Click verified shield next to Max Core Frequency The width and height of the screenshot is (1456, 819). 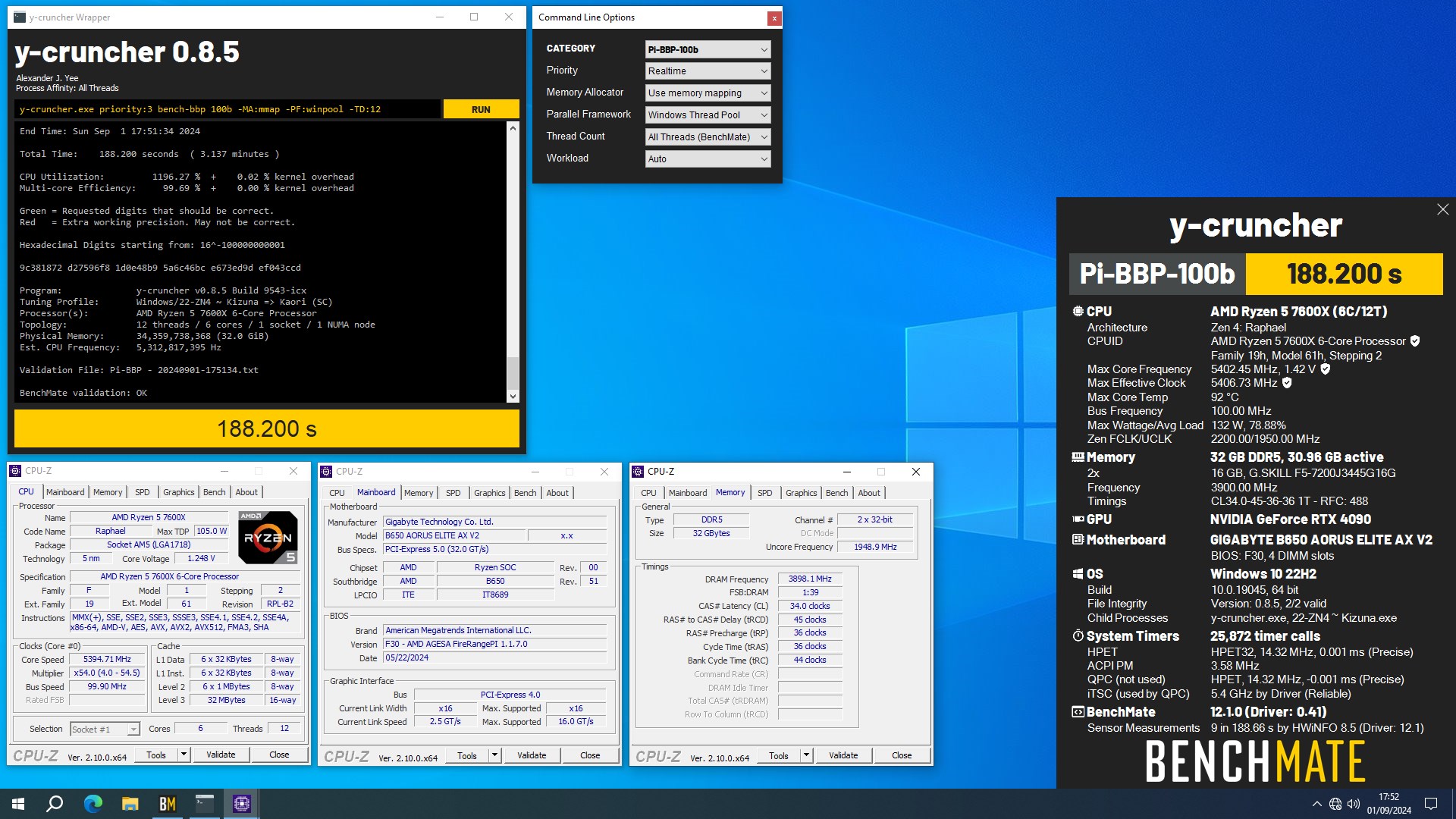pos(1326,369)
